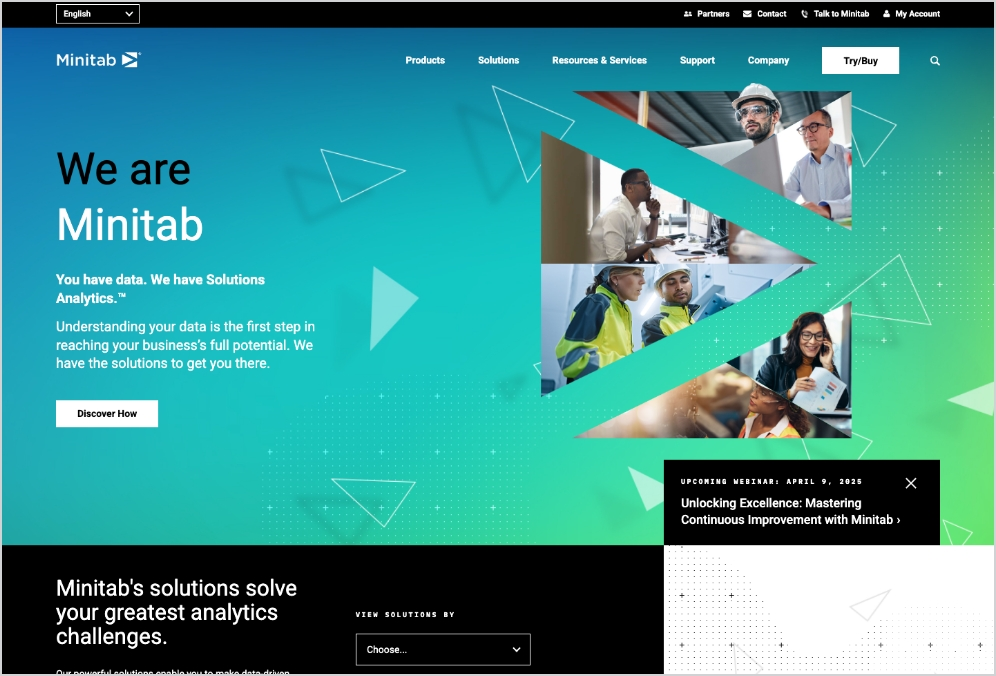
Task: Open the Contact link
Action: coord(771,13)
